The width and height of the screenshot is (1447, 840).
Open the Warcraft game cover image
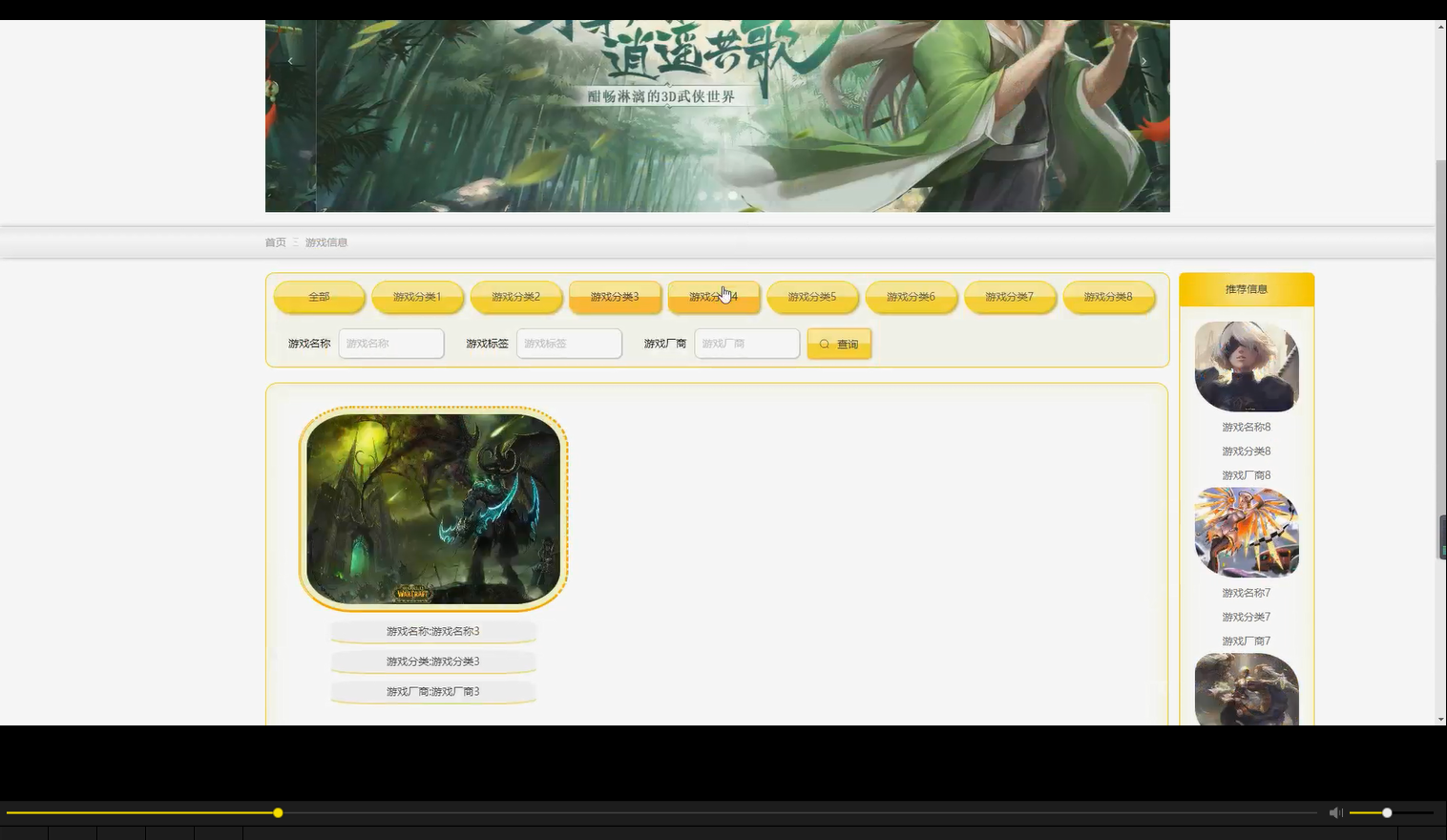[x=433, y=508]
